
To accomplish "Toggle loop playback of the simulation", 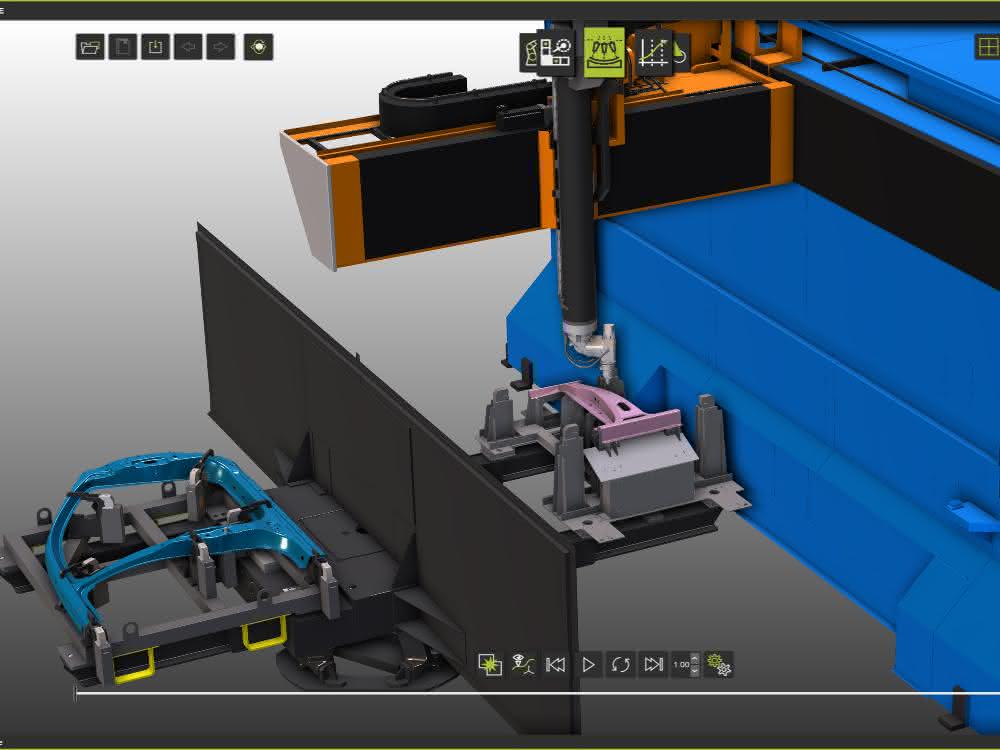I will [x=621, y=665].
